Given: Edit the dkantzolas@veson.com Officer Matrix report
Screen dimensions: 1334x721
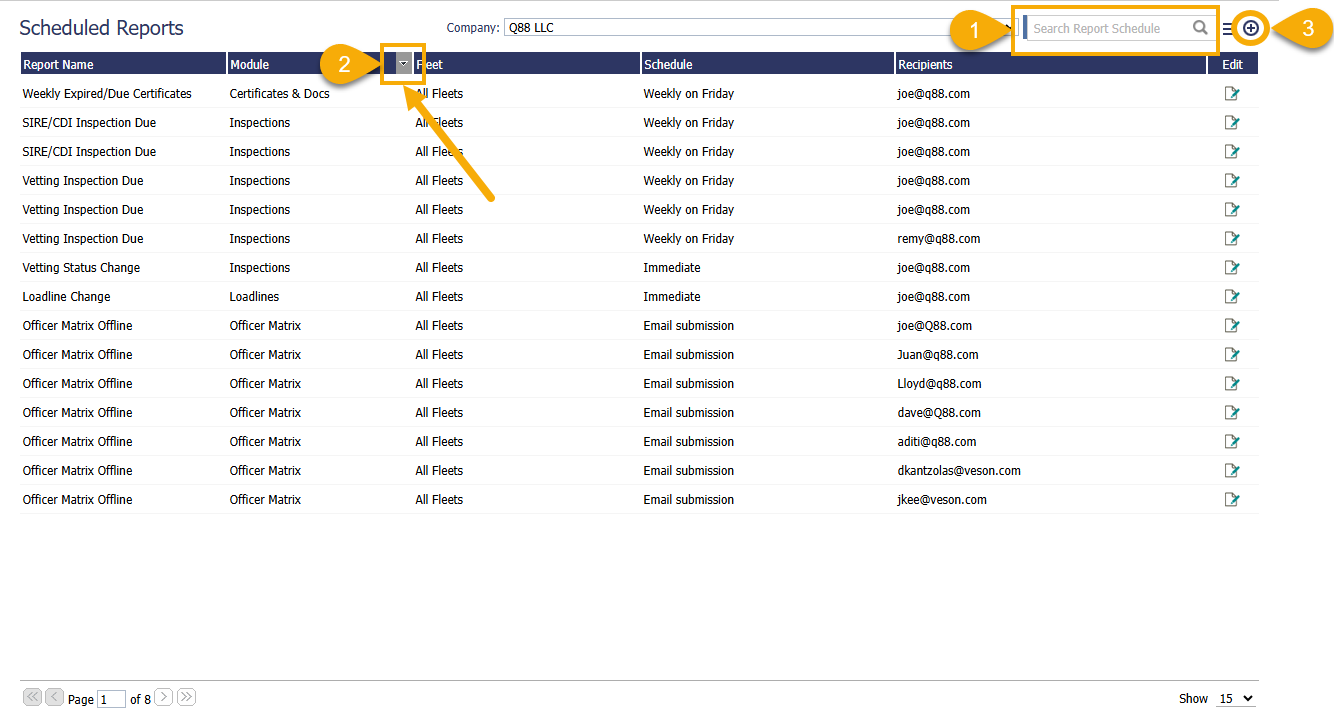Looking at the screenshot, I should coord(1232,471).
